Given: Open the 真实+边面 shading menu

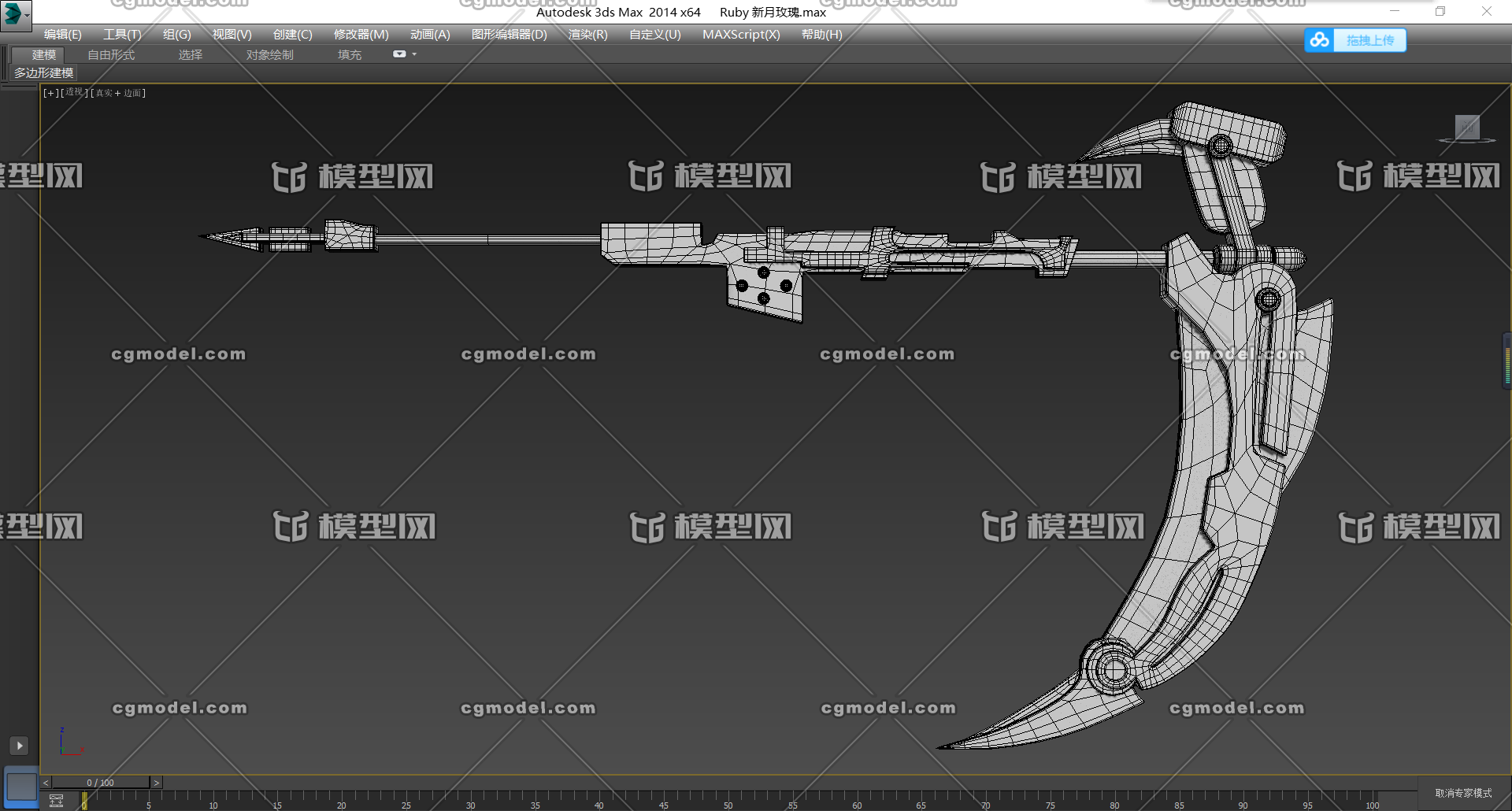Looking at the screenshot, I should (118, 93).
